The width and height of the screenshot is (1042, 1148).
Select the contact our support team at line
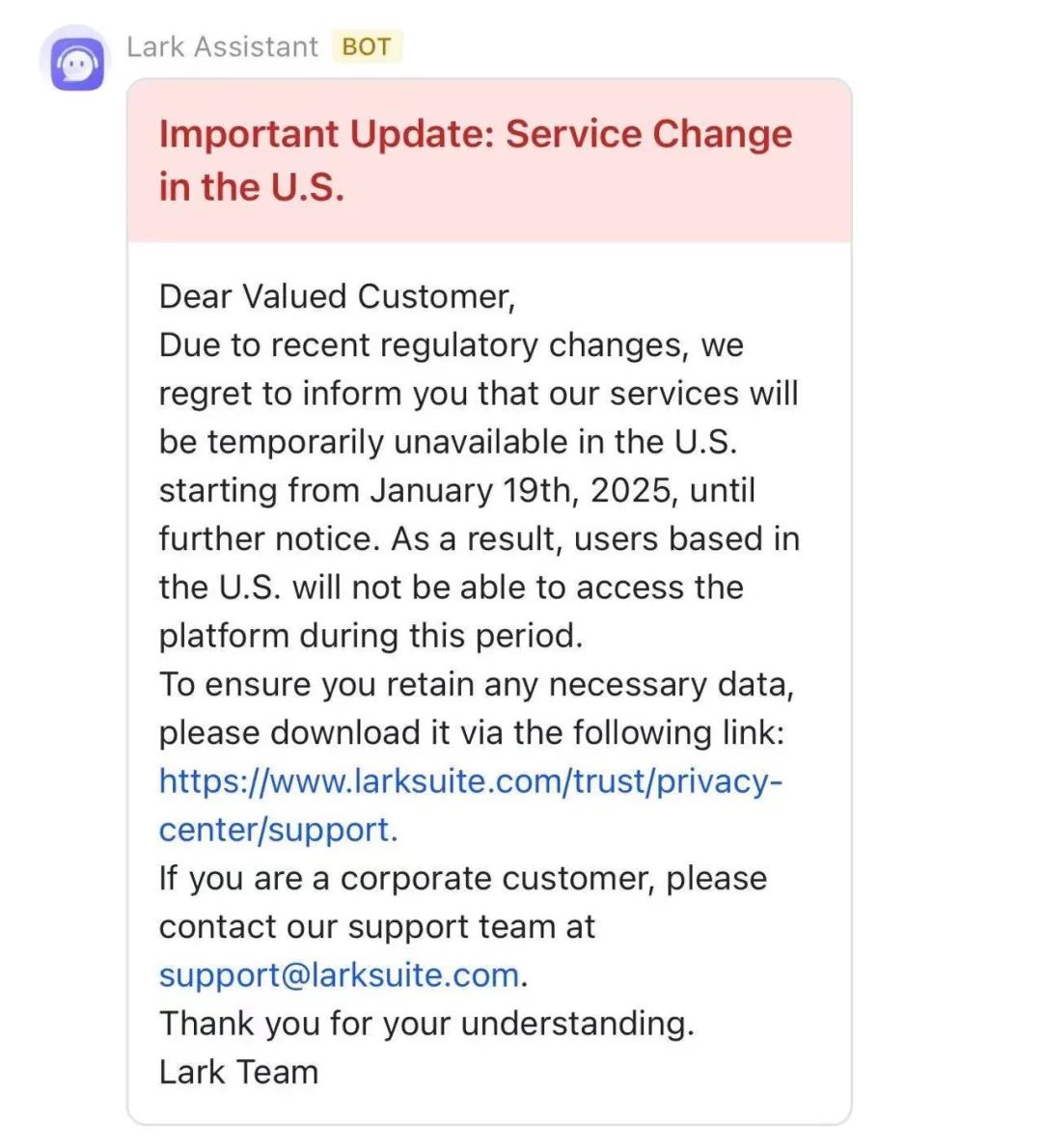[x=377, y=927]
